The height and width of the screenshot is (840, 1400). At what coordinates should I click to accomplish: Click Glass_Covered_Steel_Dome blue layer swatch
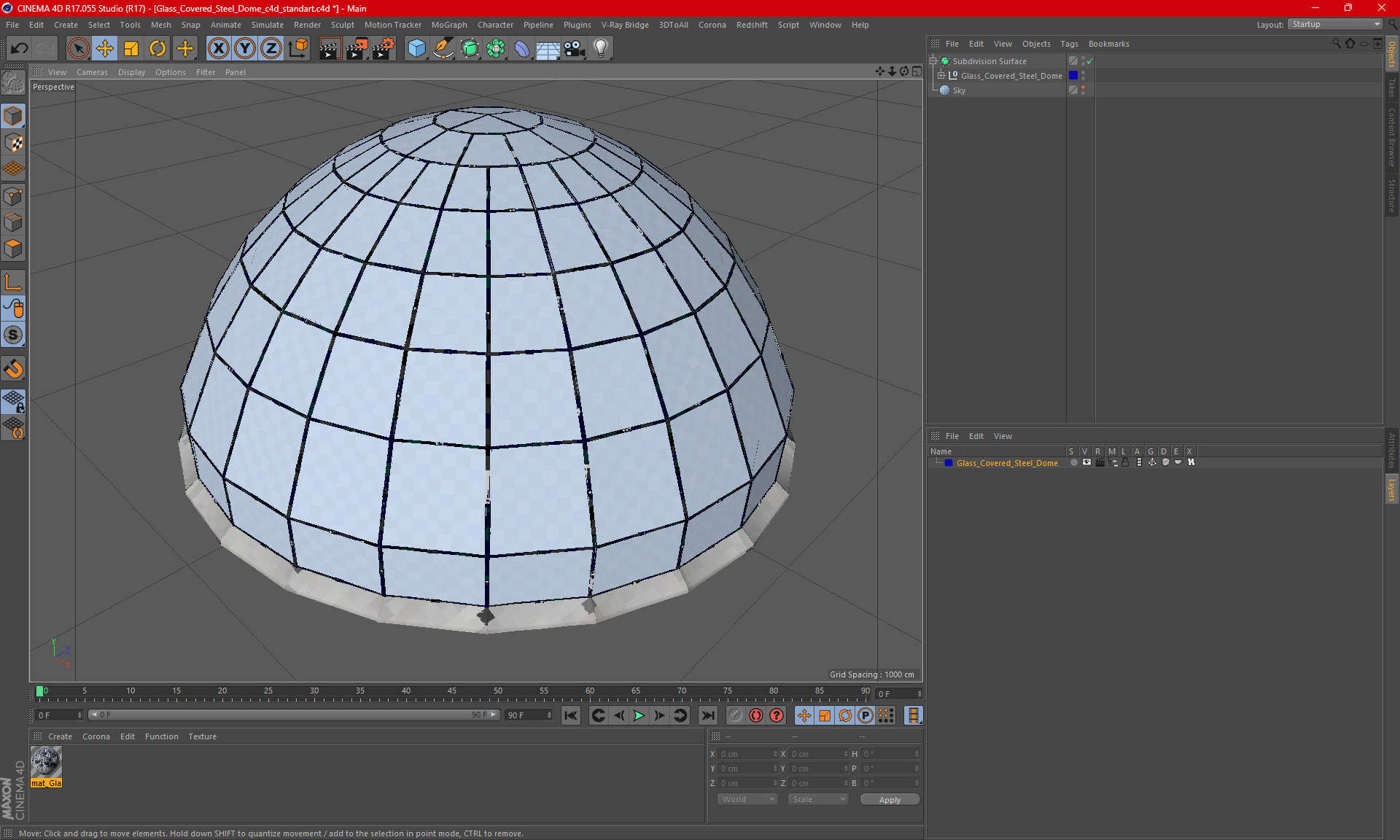click(x=1073, y=76)
